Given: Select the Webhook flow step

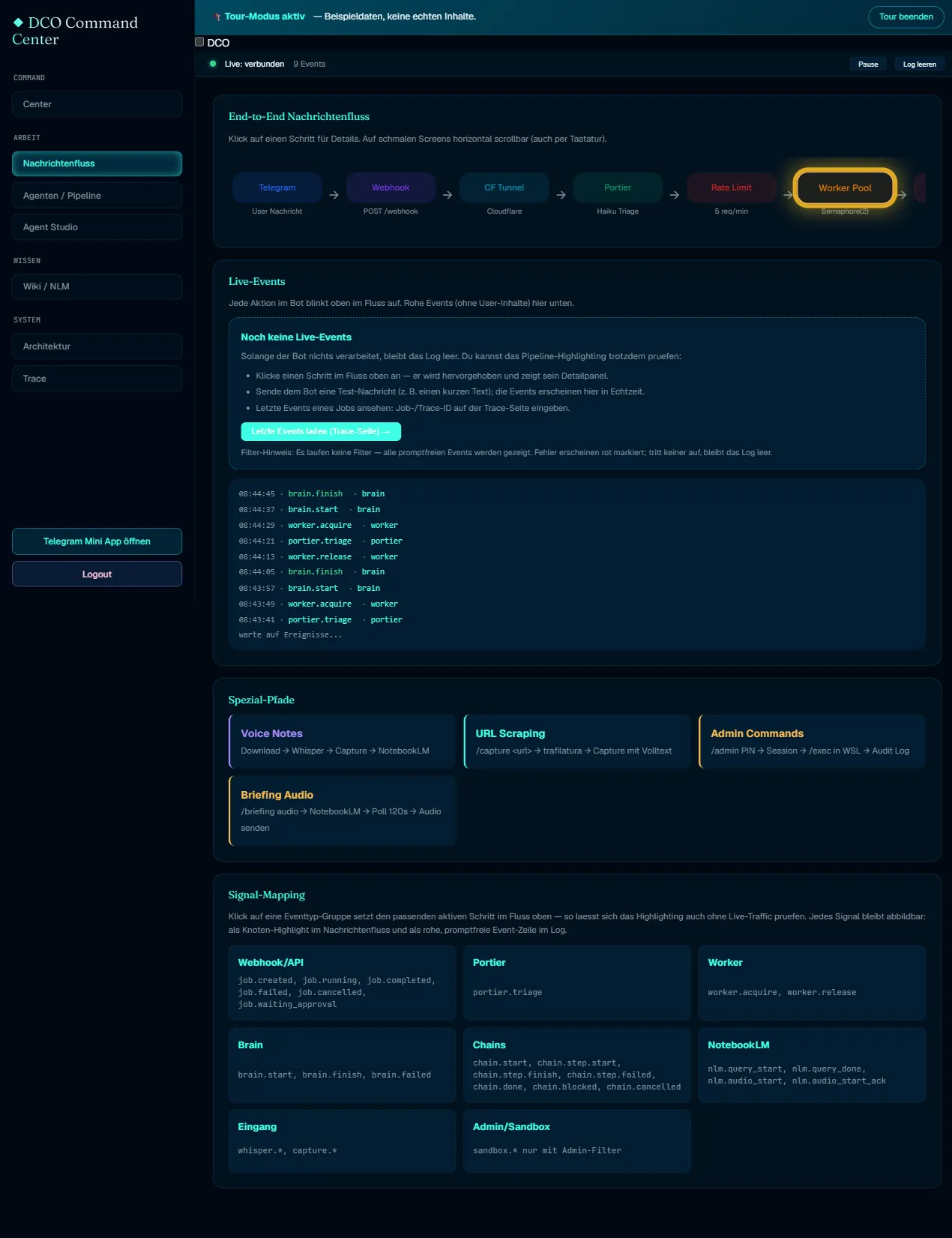Looking at the screenshot, I should click(391, 187).
